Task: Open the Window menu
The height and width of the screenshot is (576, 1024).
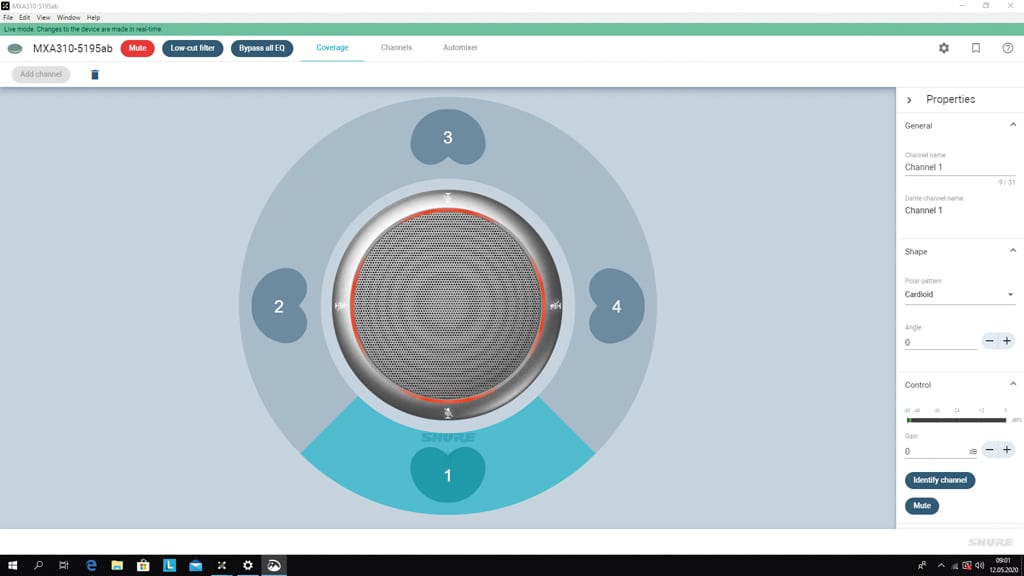Action: point(69,18)
